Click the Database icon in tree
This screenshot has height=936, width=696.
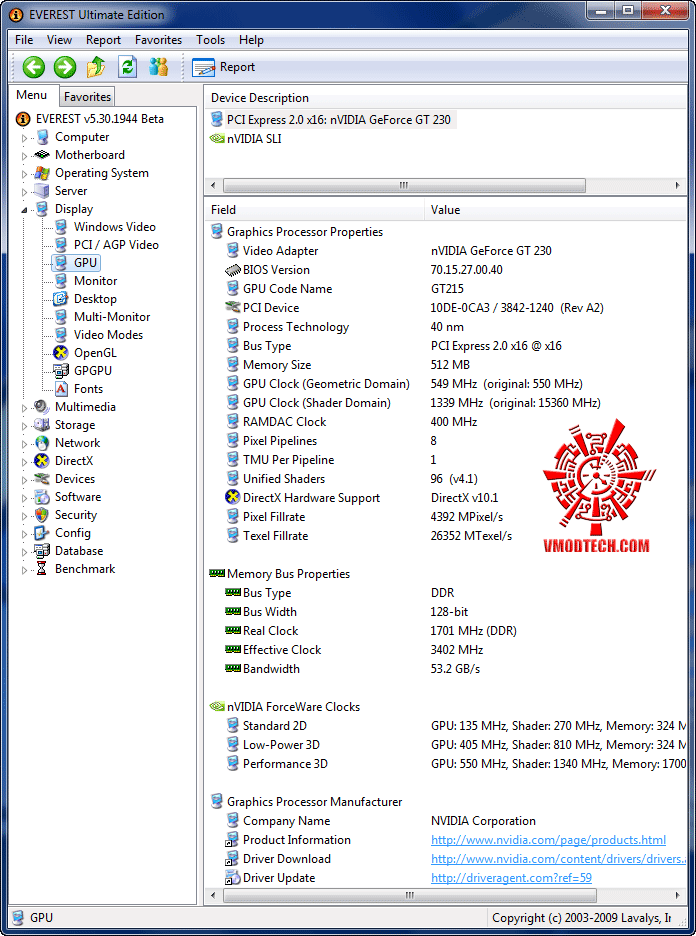pos(42,550)
